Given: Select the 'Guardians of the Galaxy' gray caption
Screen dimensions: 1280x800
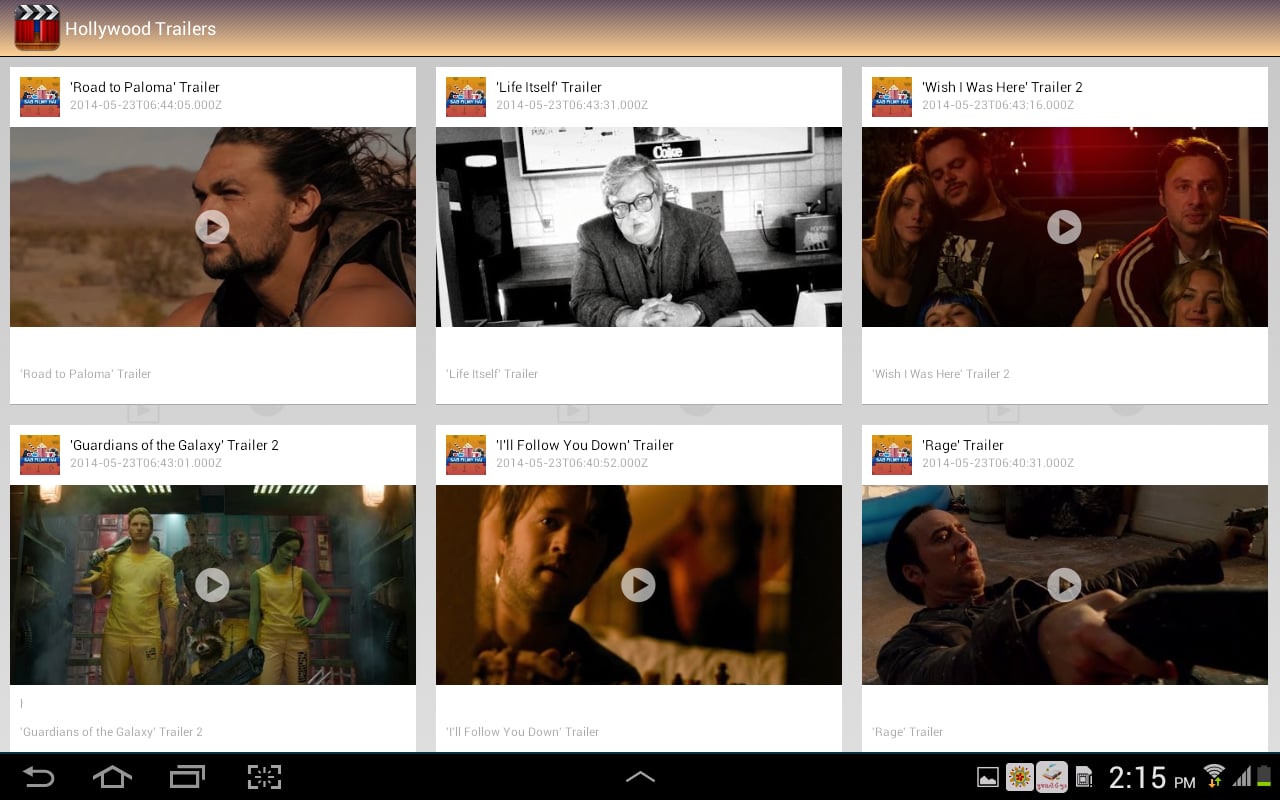Looking at the screenshot, I should [112, 732].
